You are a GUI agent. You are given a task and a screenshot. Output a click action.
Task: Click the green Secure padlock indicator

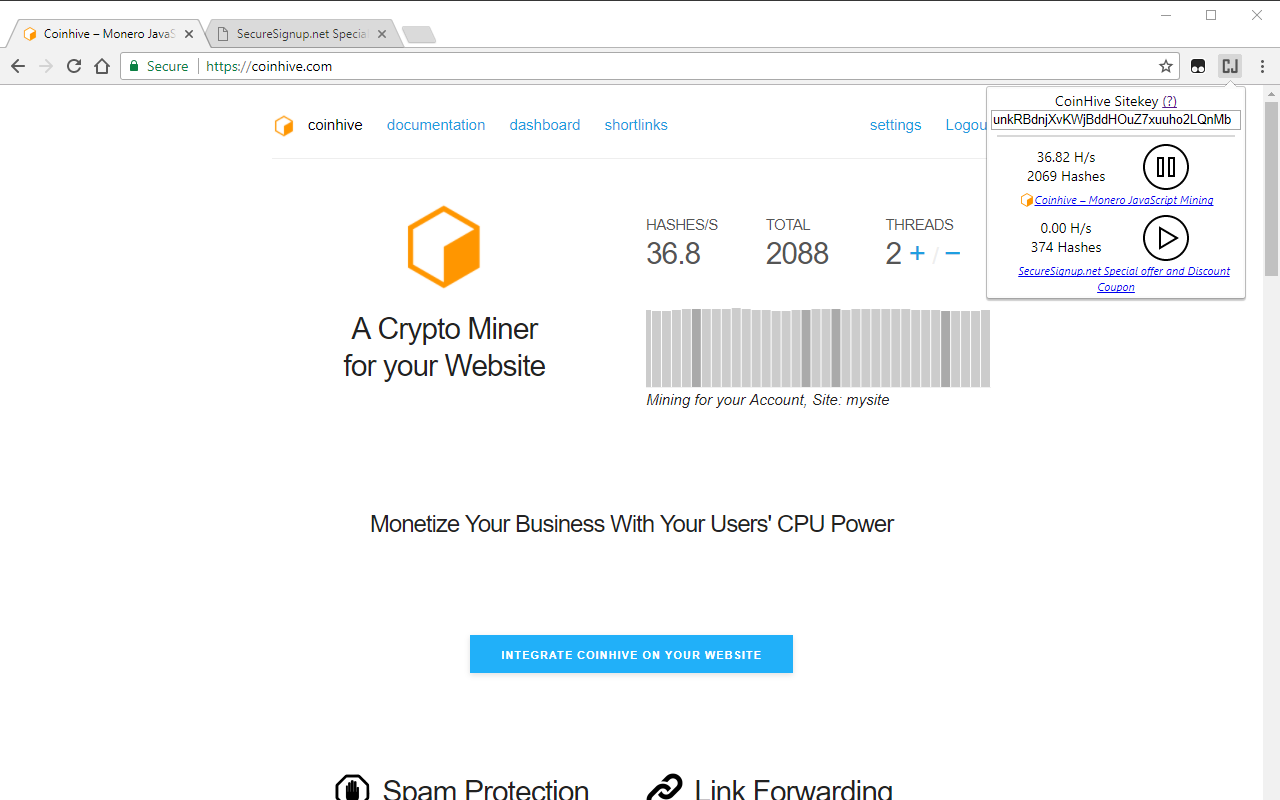[159, 66]
